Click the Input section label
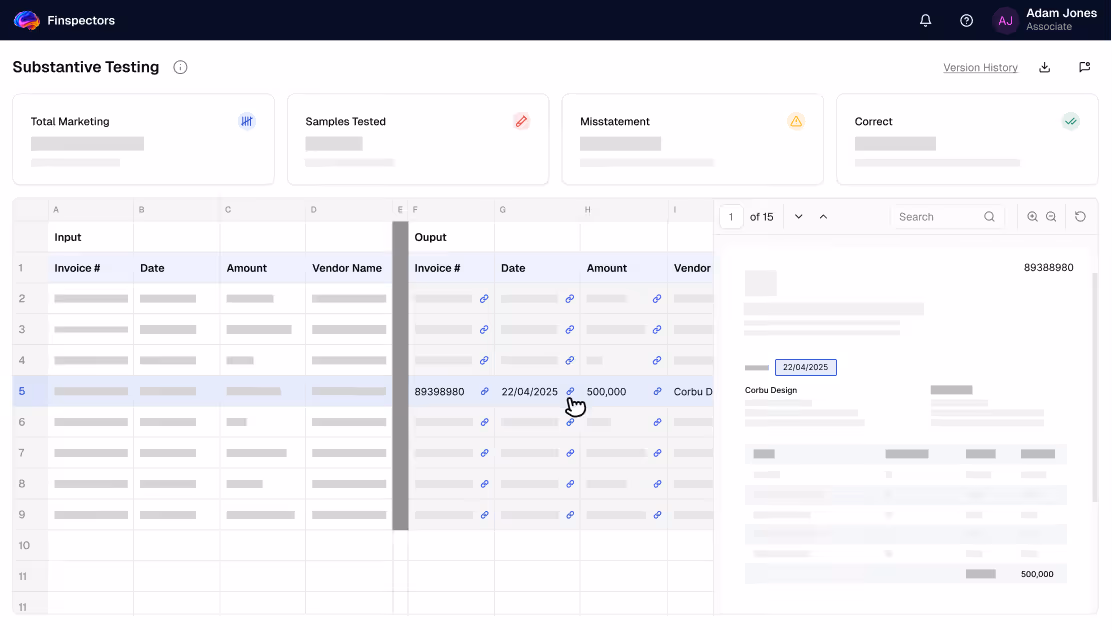Viewport: 1112px width, 630px height. (x=68, y=237)
